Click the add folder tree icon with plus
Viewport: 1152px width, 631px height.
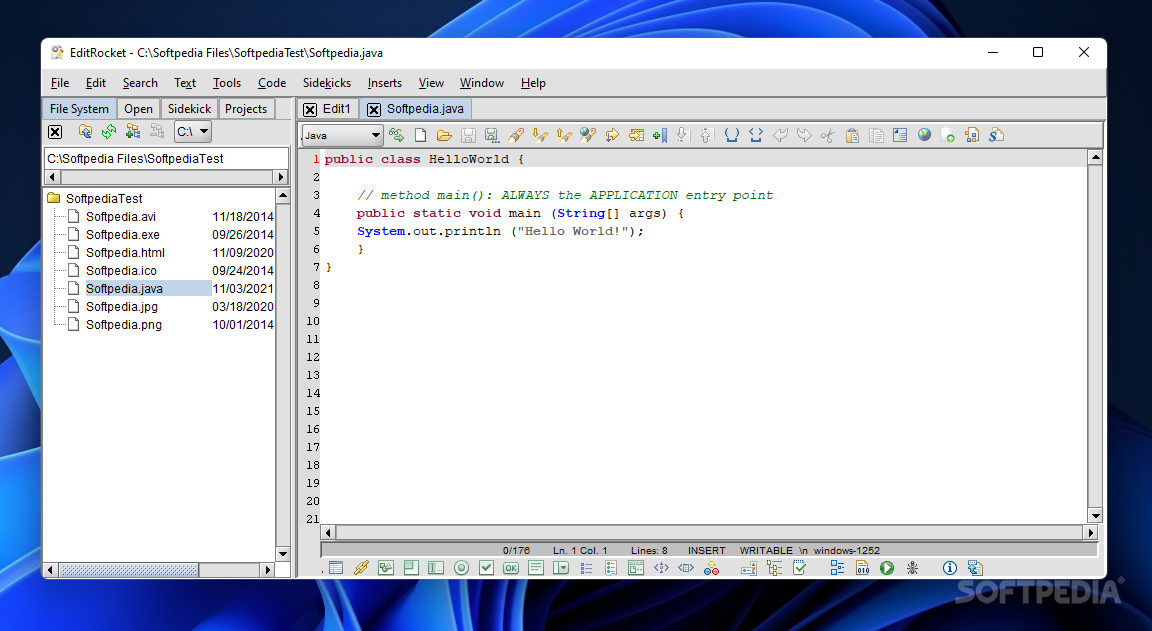point(133,131)
